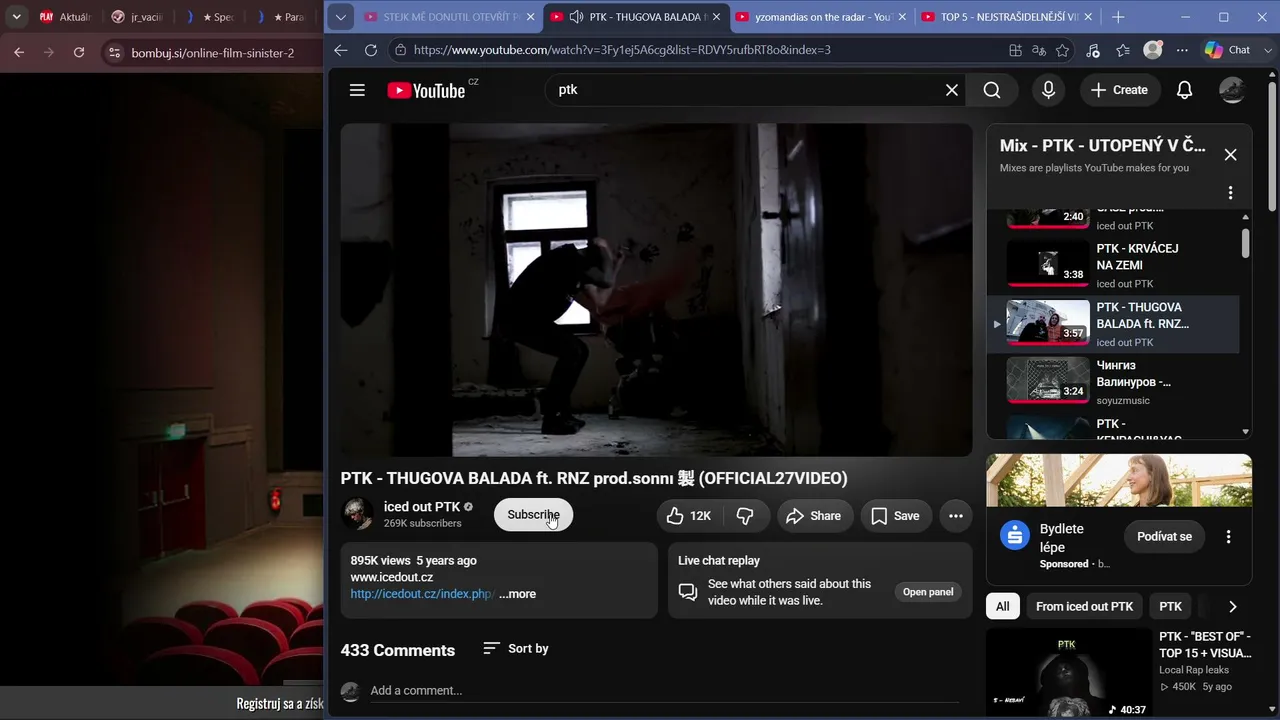Open the YouTube guide hamburger menu

pyautogui.click(x=357, y=90)
